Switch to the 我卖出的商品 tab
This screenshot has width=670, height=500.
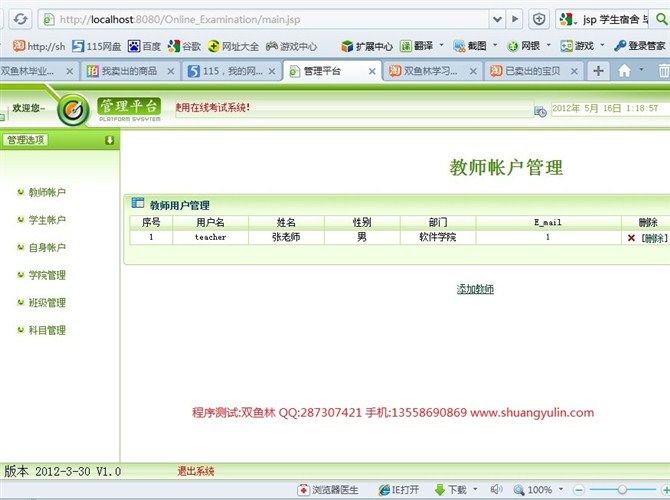[128, 71]
